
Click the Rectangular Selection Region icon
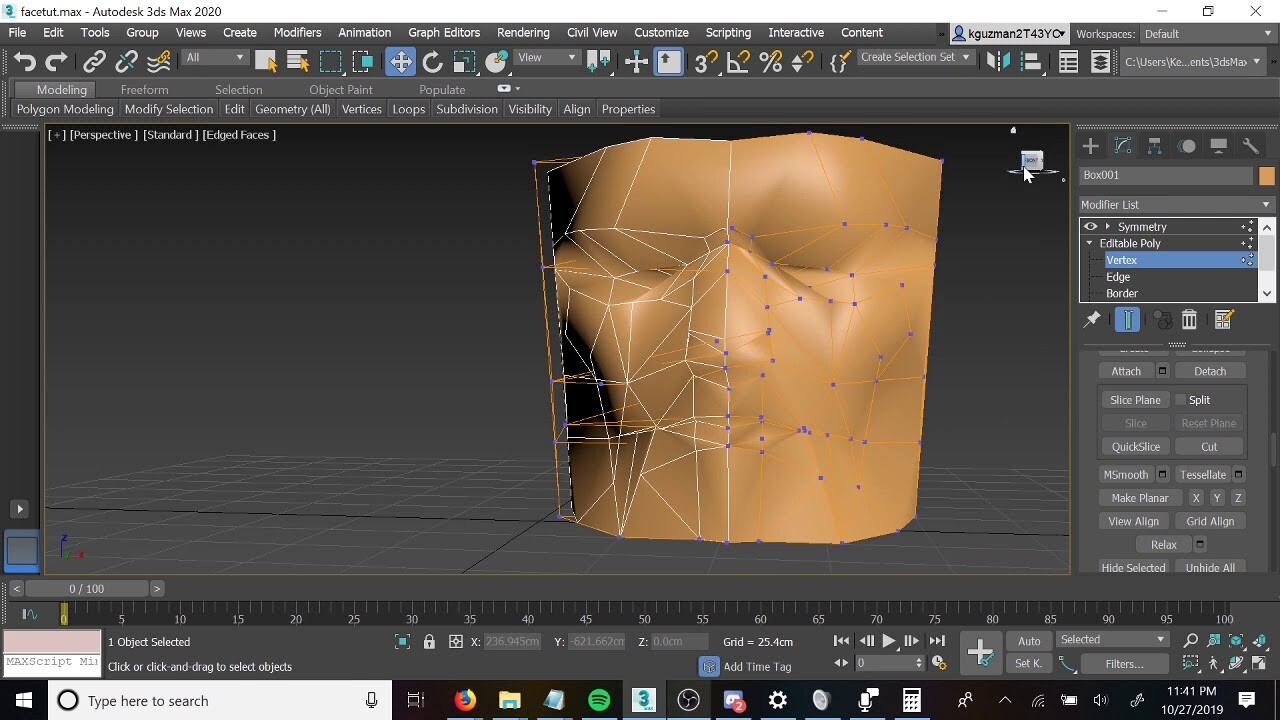(331, 62)
